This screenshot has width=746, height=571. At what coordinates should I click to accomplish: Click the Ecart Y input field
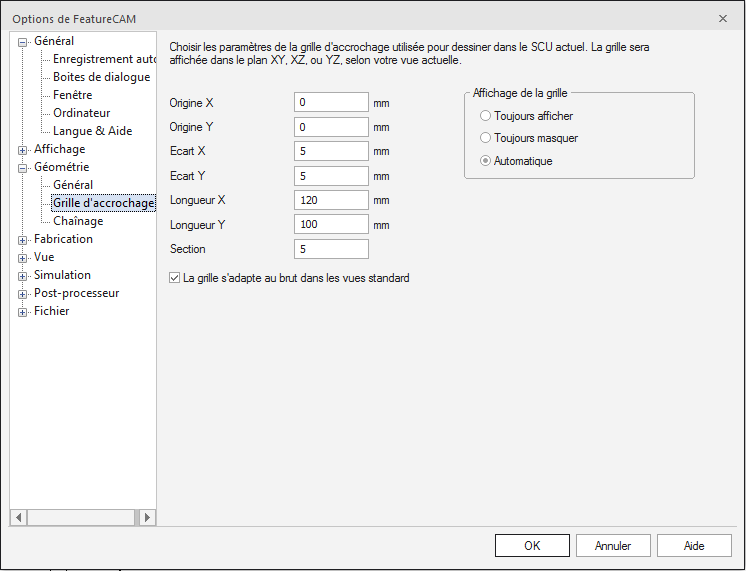331,176
